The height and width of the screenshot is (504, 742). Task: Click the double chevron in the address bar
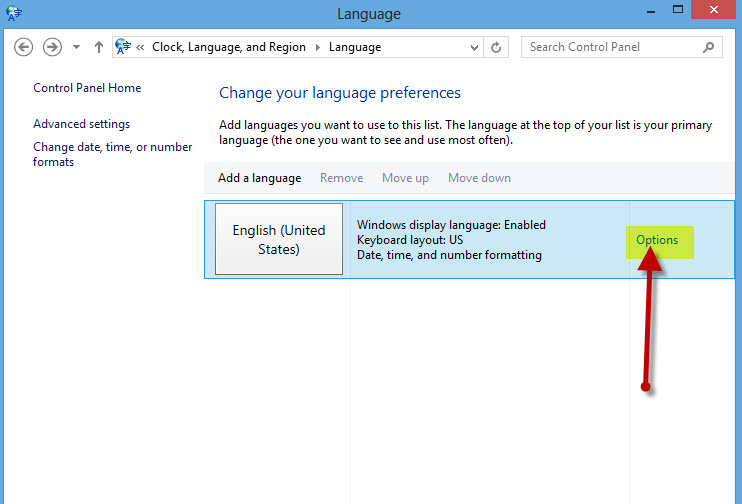click(x=140, y=47)
